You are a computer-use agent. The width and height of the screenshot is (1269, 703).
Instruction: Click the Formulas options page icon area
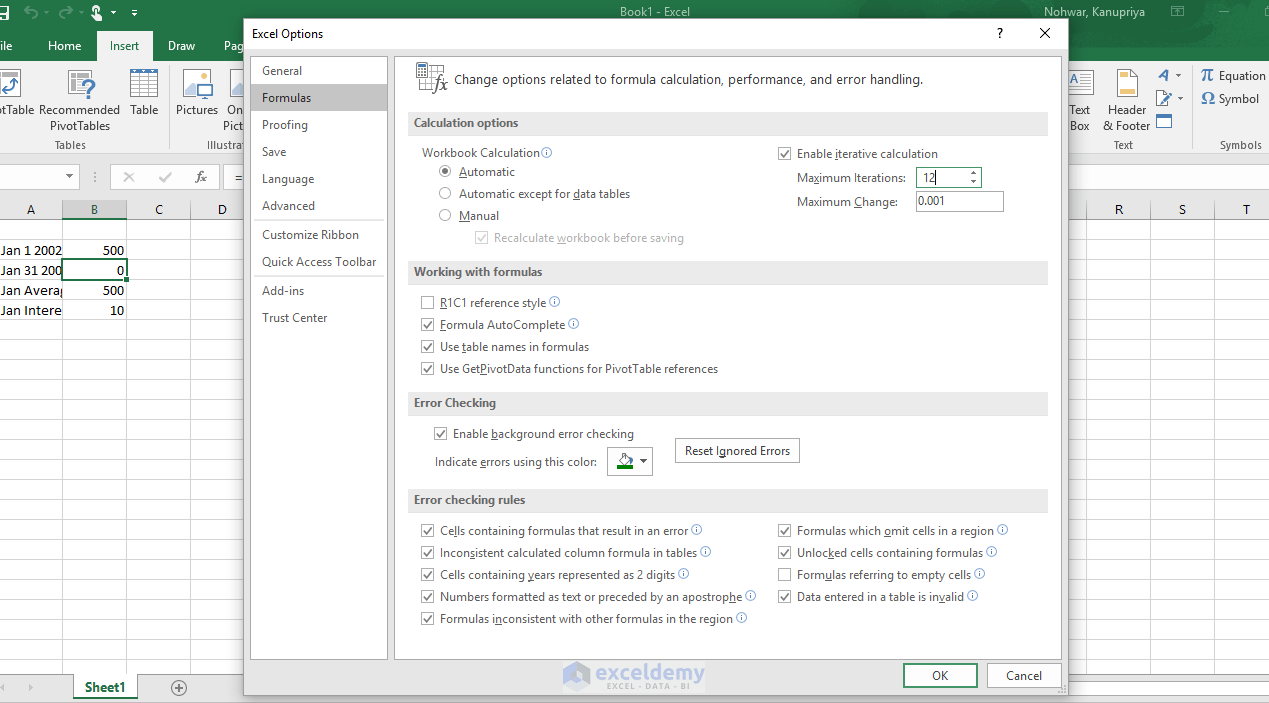(430, 77)
